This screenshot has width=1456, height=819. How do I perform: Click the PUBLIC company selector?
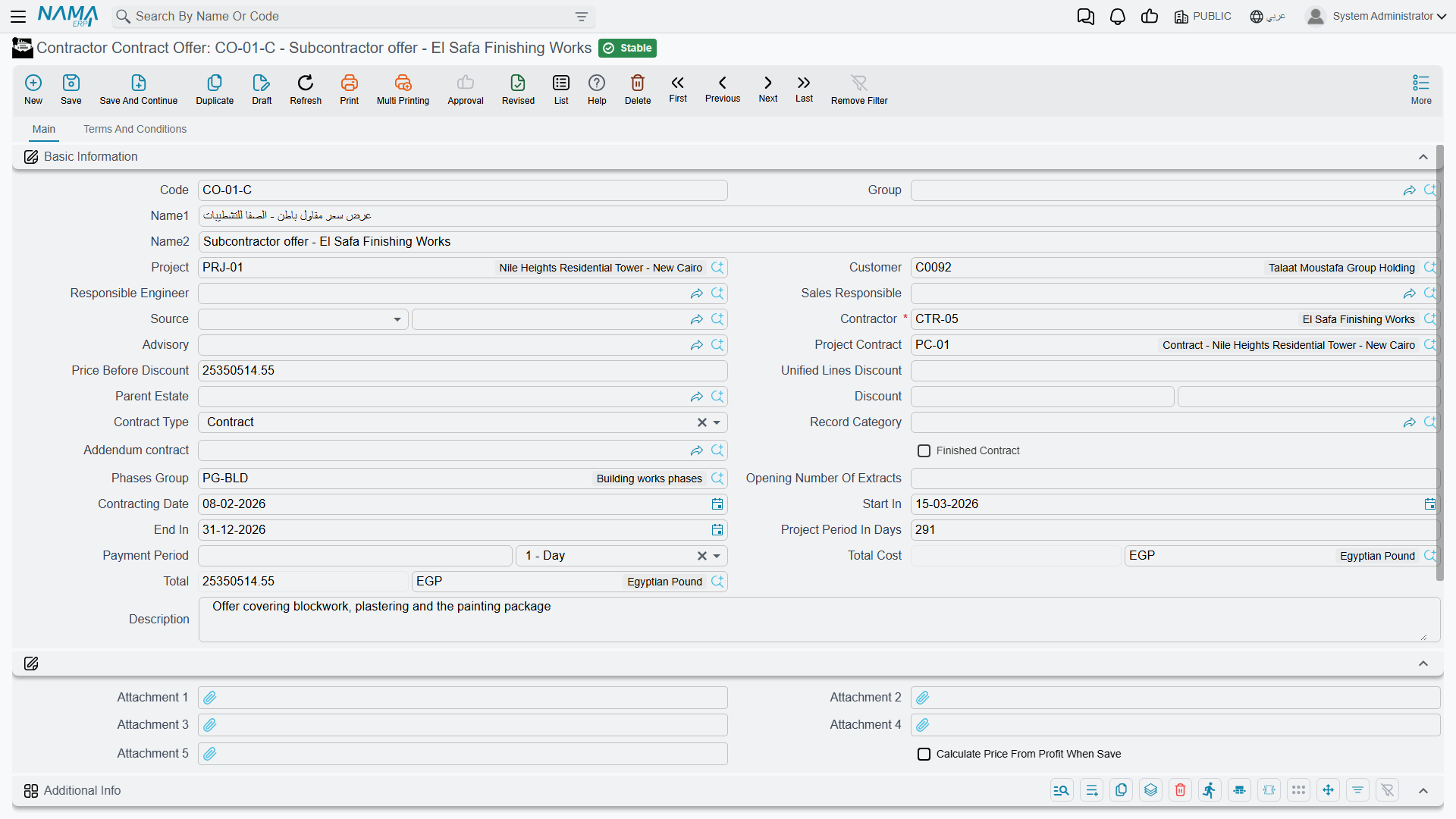point(1203,17)
